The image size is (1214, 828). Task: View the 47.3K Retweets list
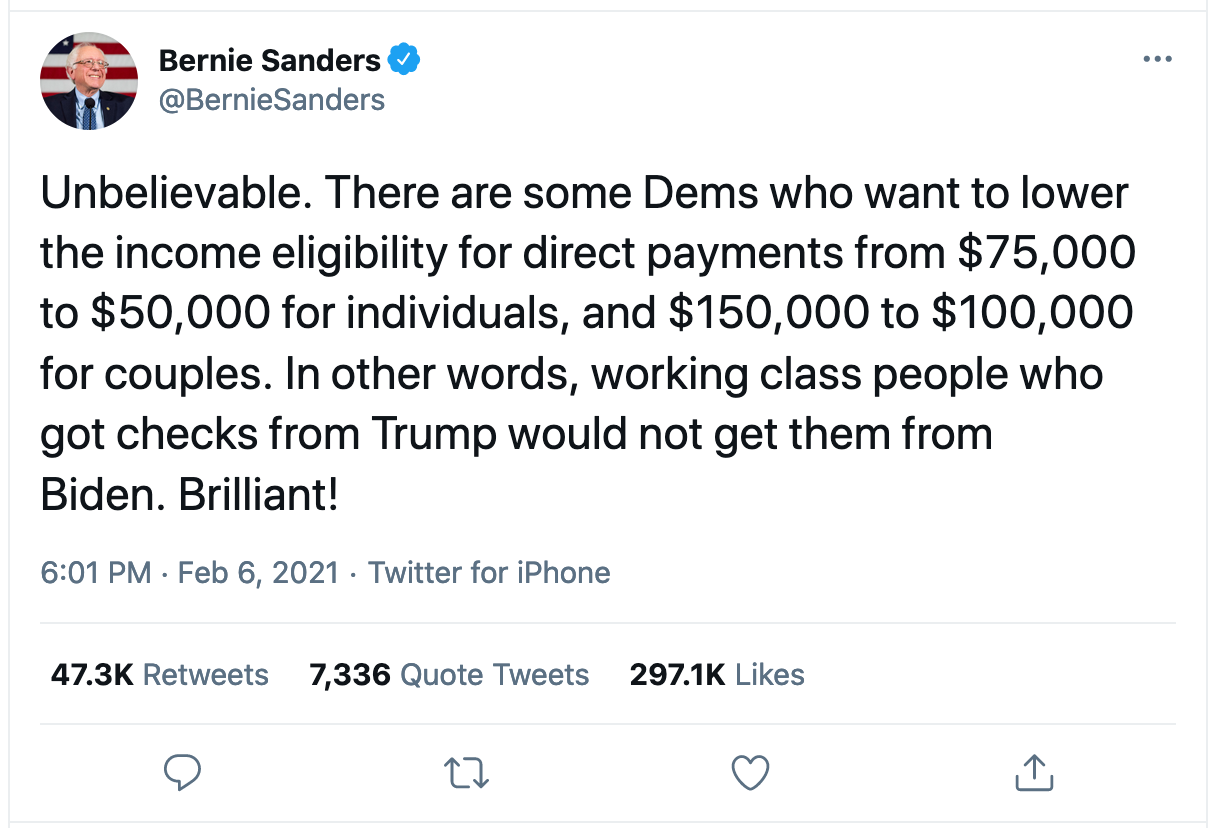(160, 675)
